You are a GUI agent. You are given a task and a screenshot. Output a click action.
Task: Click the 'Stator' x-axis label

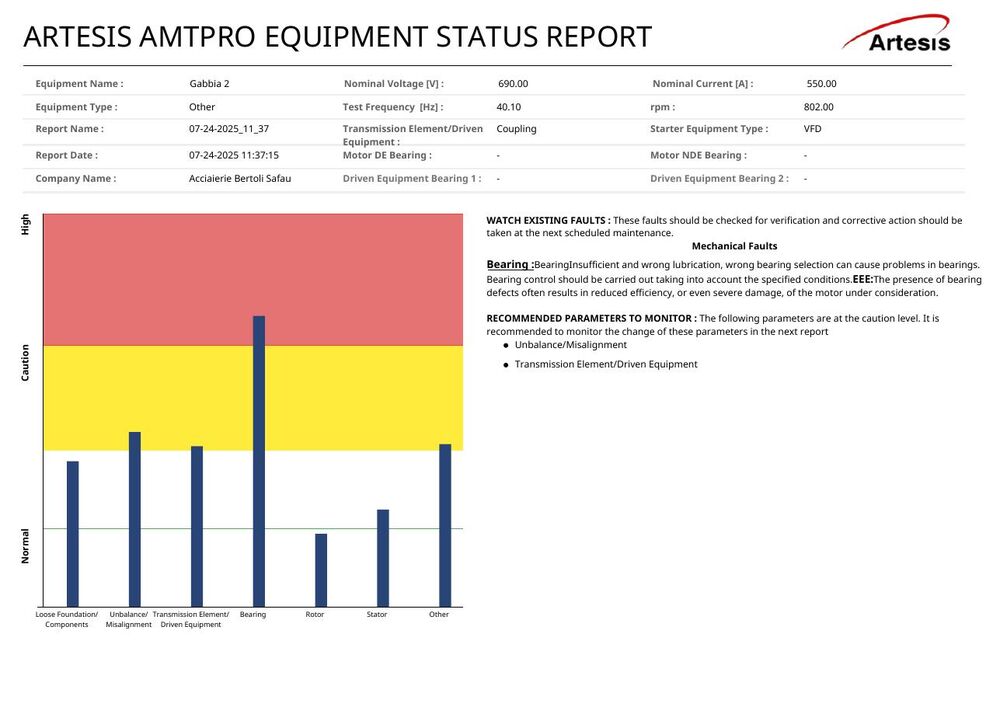pos(376,615)
